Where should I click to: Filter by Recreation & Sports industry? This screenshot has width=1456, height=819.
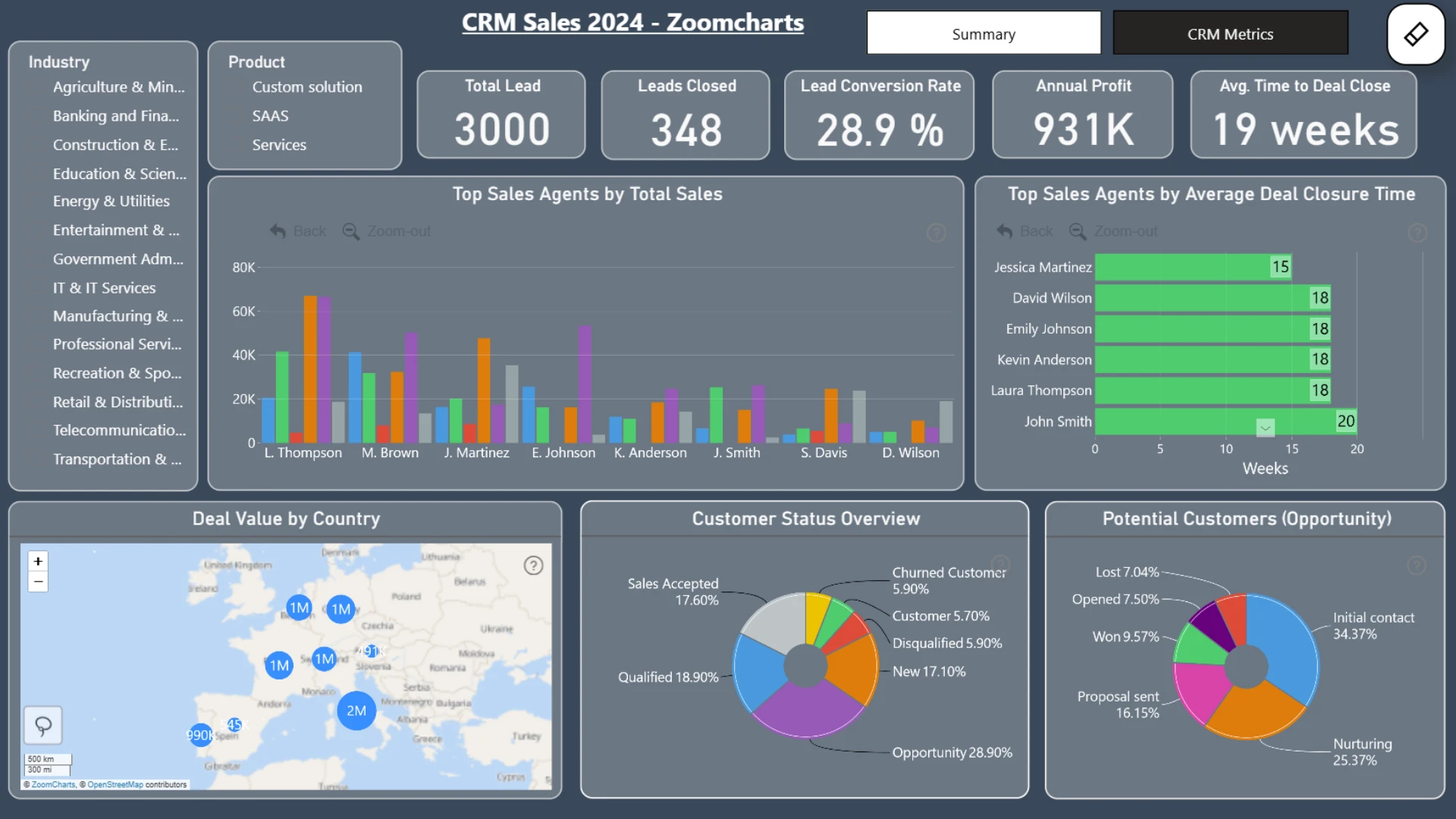point(117,373)
